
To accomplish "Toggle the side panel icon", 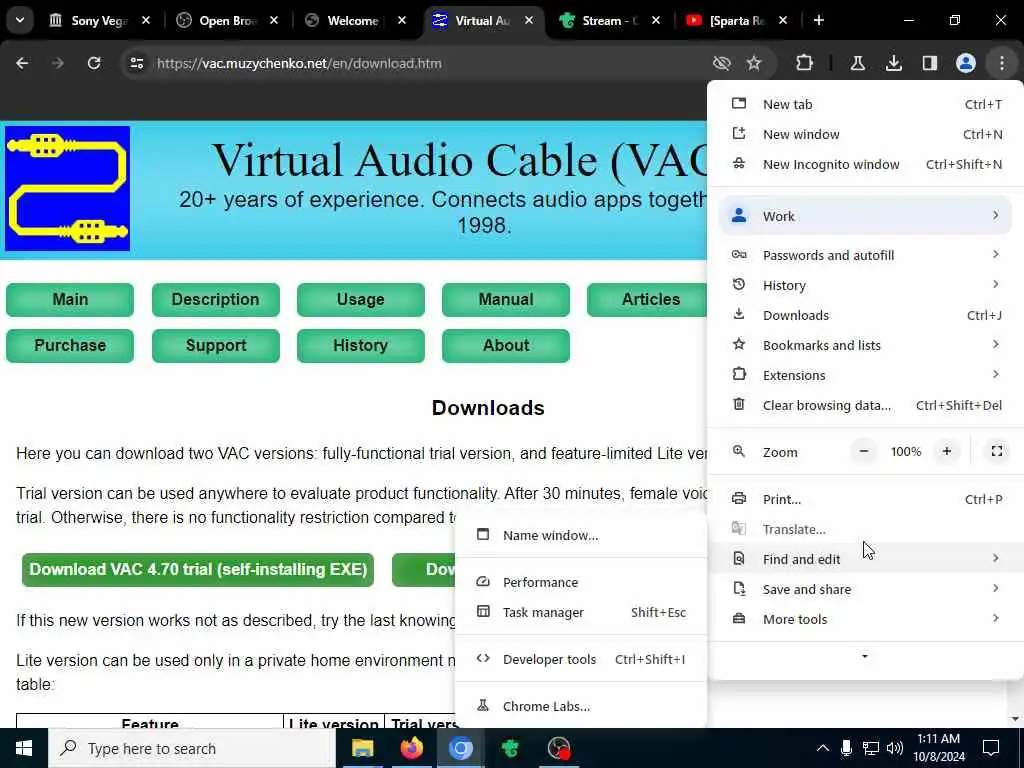I will [929, 63].
